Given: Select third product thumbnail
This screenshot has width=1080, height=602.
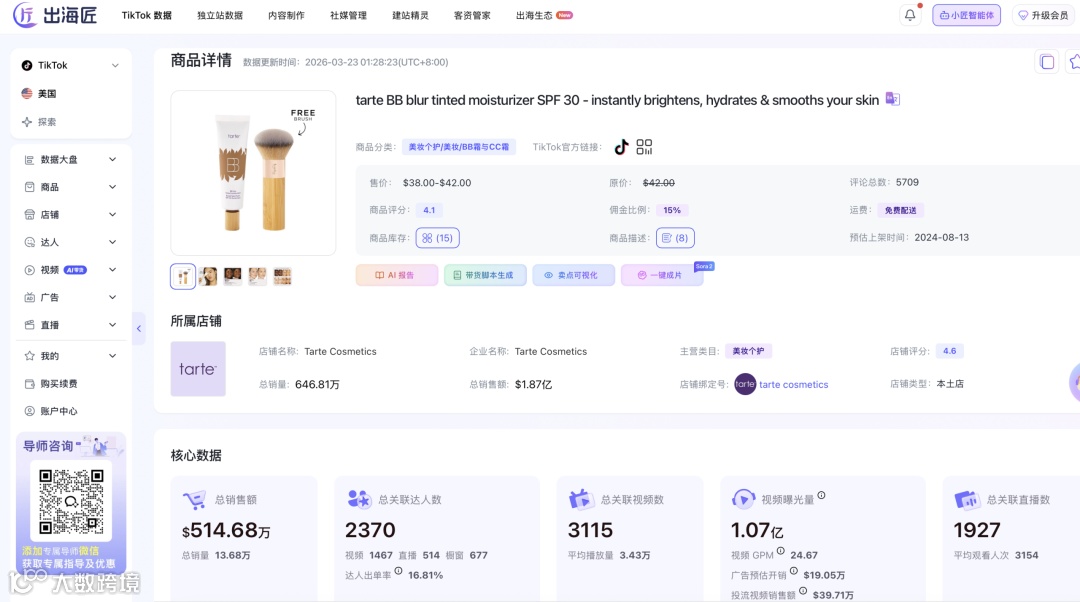Looking at the screenshot, I should tap(233, 276).
